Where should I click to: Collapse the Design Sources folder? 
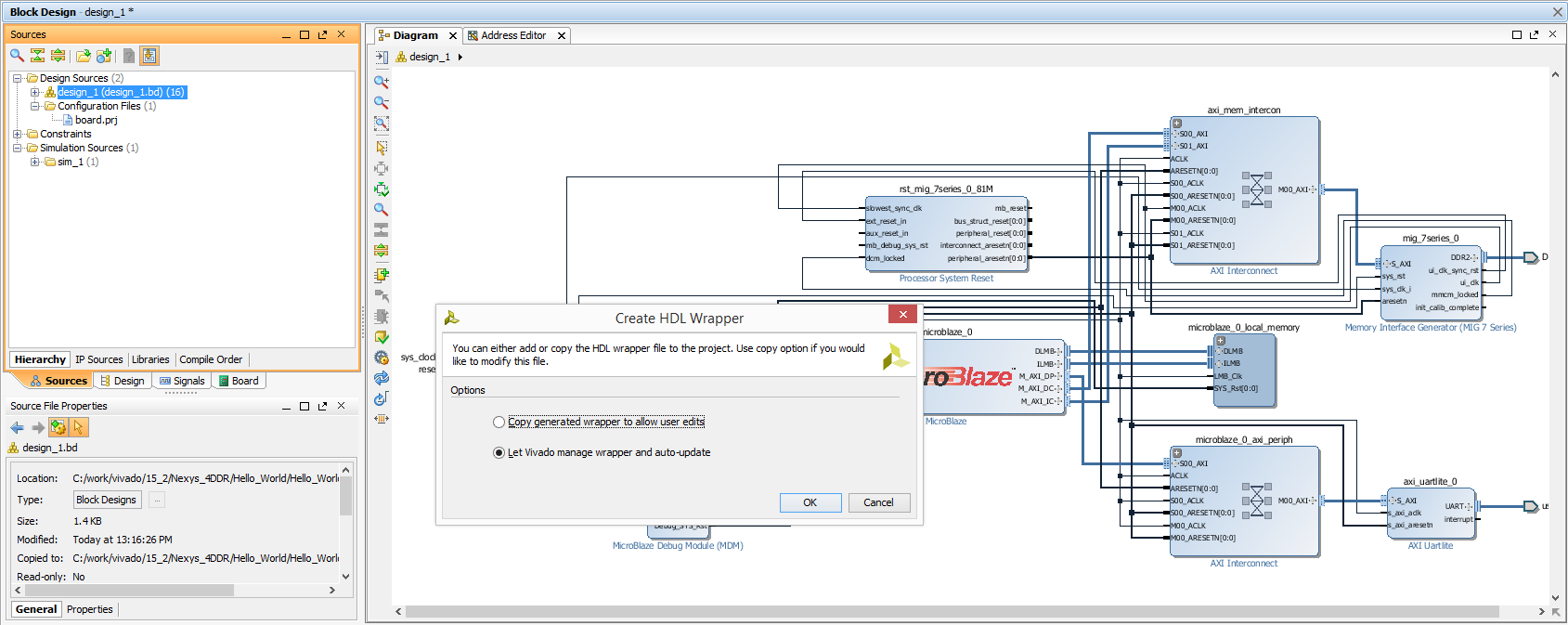pyautogui.click(x=17, y=79)
